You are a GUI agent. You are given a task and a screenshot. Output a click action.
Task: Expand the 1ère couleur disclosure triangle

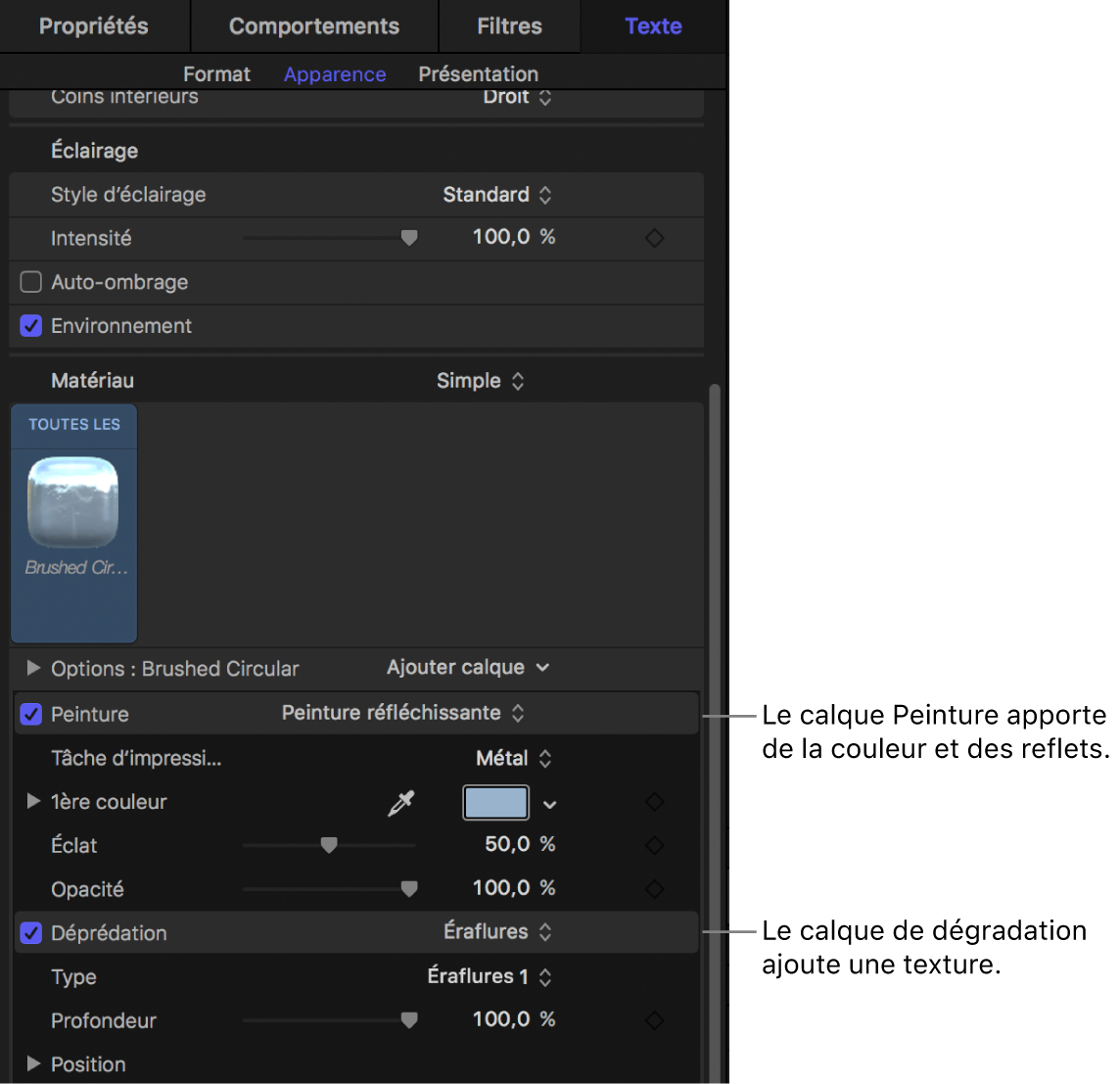[x=33, y=801]
